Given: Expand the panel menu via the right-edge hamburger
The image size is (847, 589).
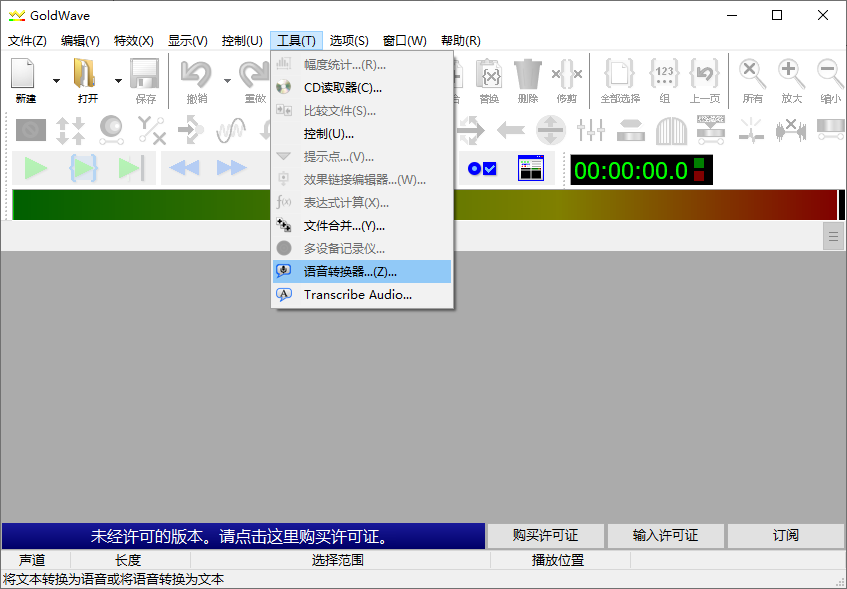Looking at the screenshot, I should click(x=833, y=236).
